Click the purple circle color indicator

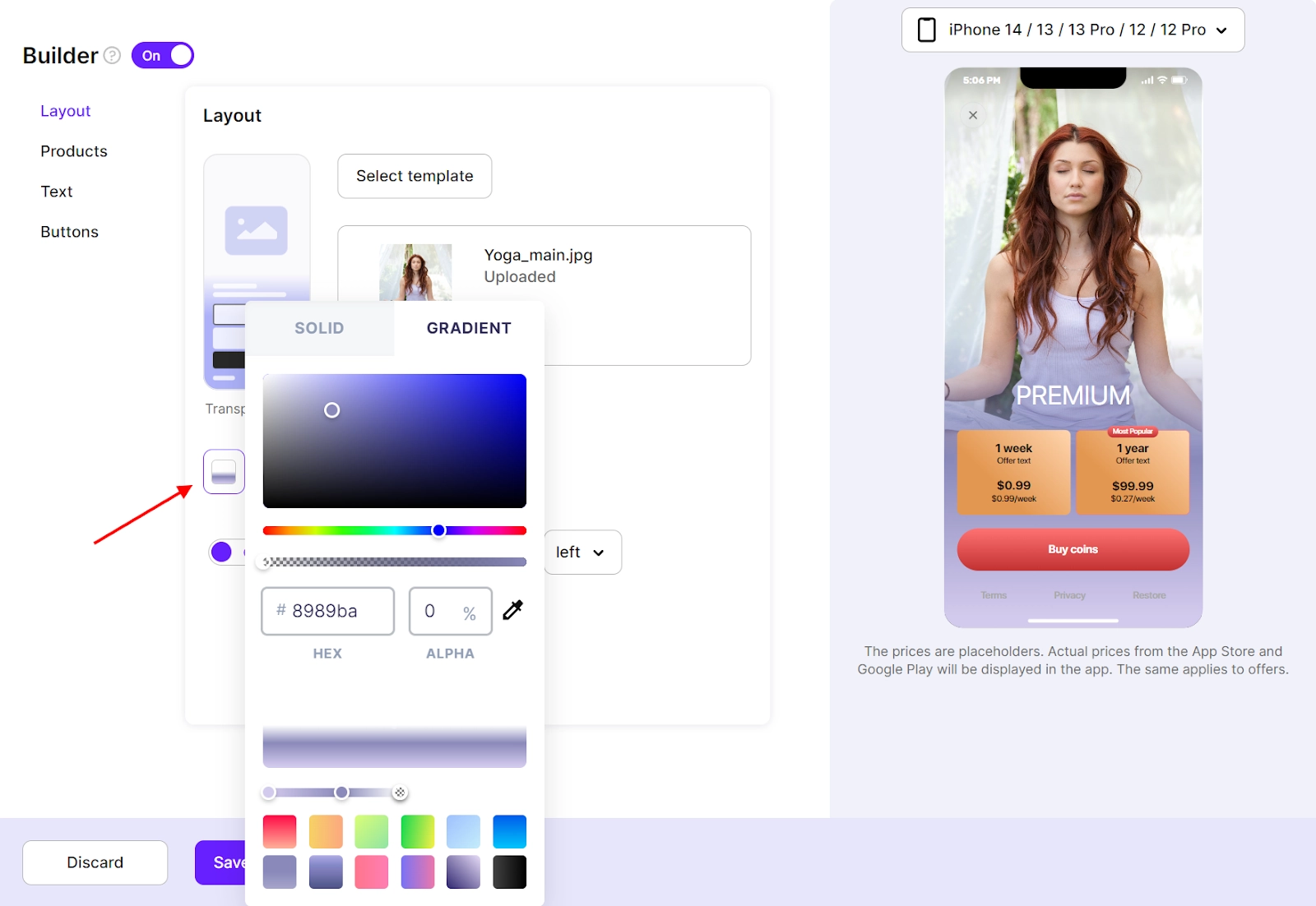tap(221, 552)
